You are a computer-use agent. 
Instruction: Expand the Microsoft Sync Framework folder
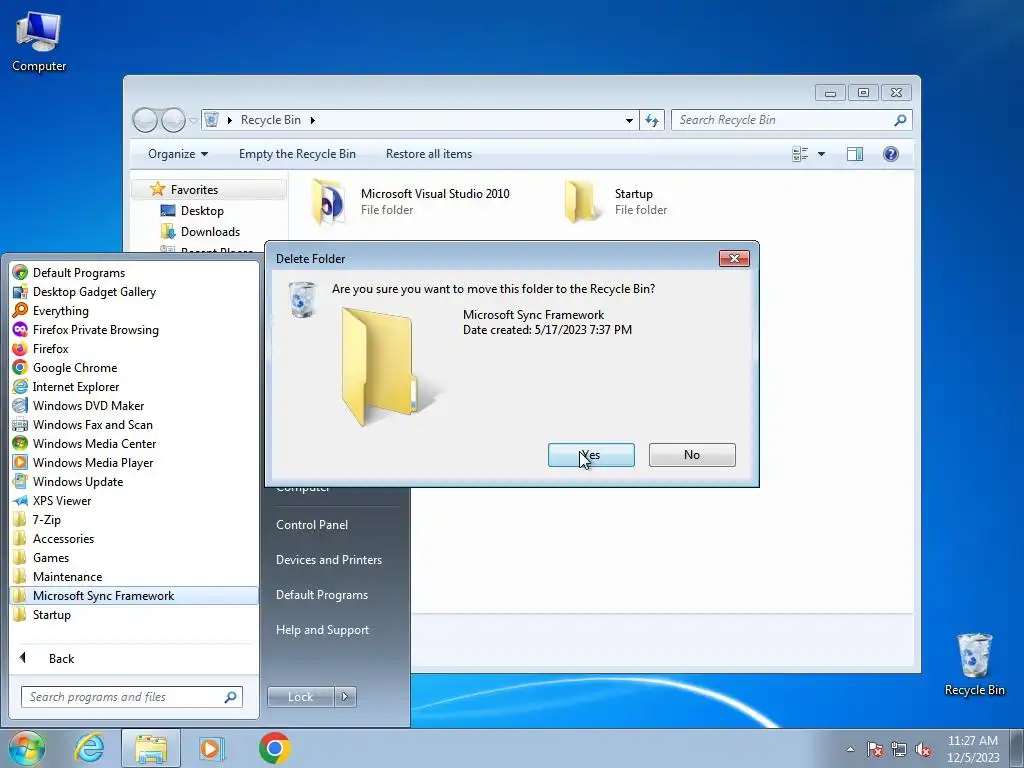(134, 596)
